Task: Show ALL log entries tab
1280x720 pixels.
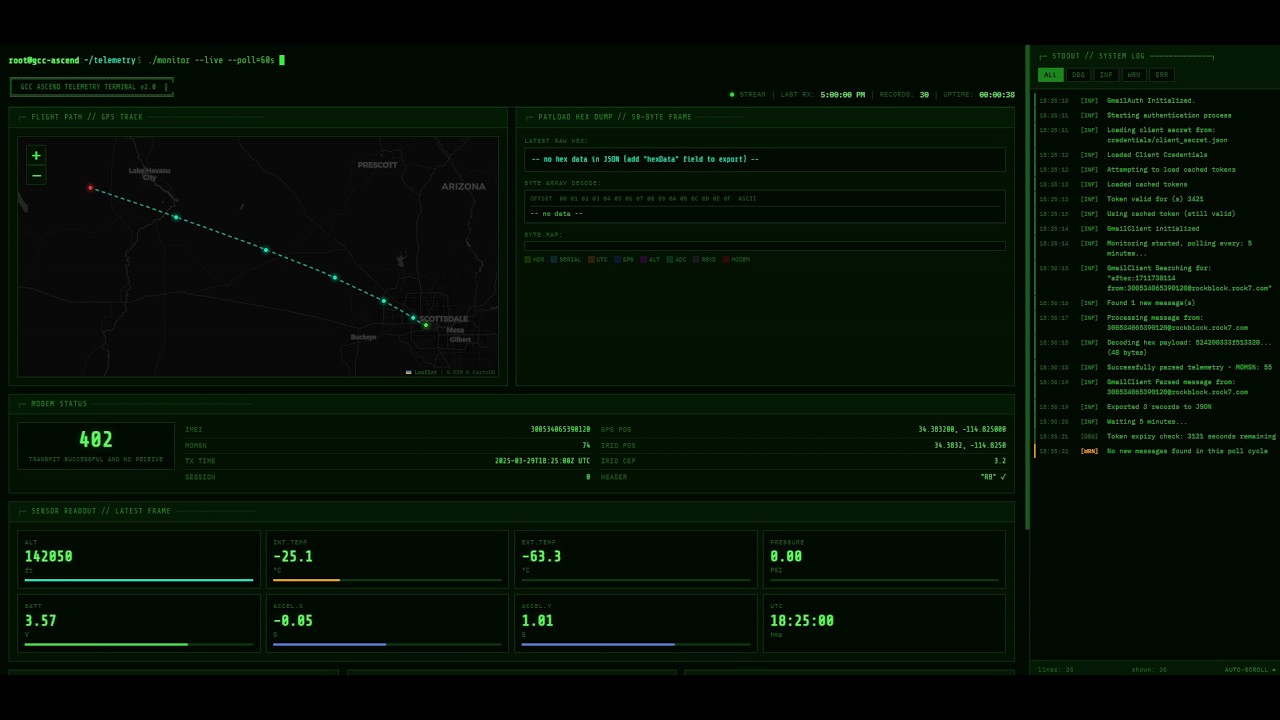Action: coord(1050,75)
